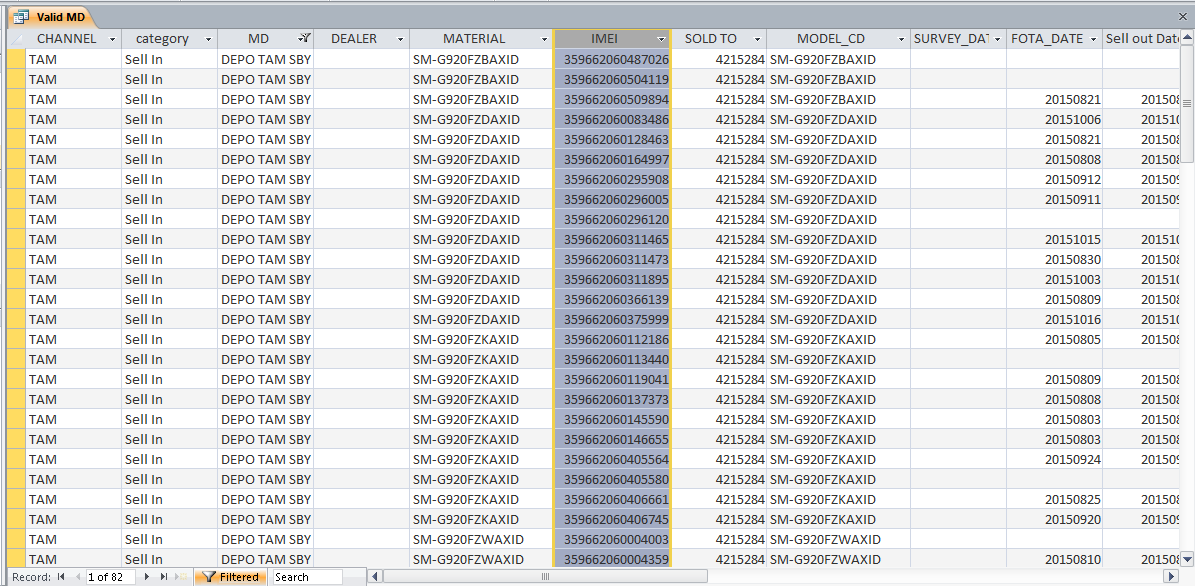Click FOTA_DATE cell 20150825
Viewport: 1195px width, 586px height.
click(1055, 499)
